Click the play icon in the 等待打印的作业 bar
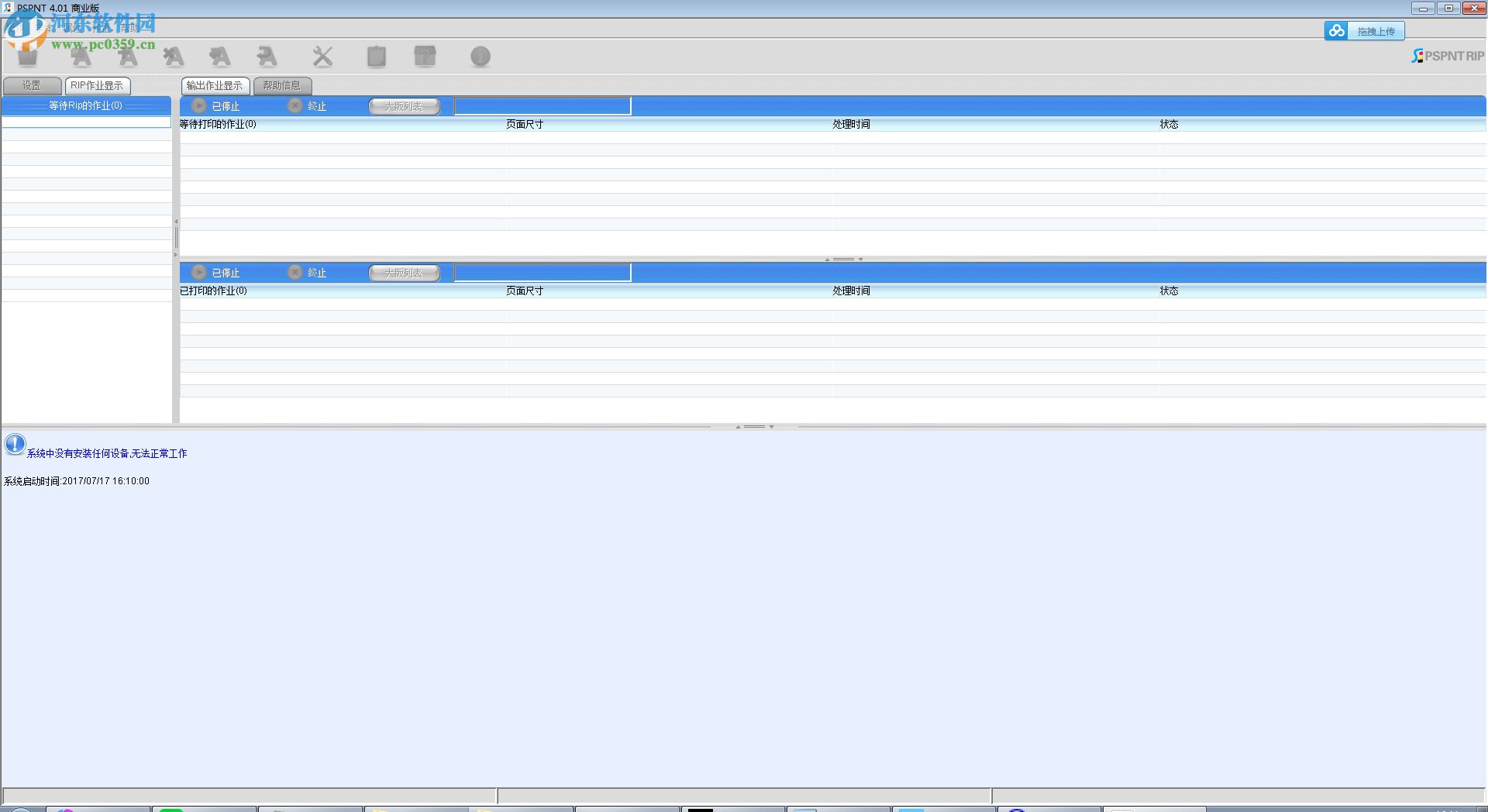 click(199, 106)
